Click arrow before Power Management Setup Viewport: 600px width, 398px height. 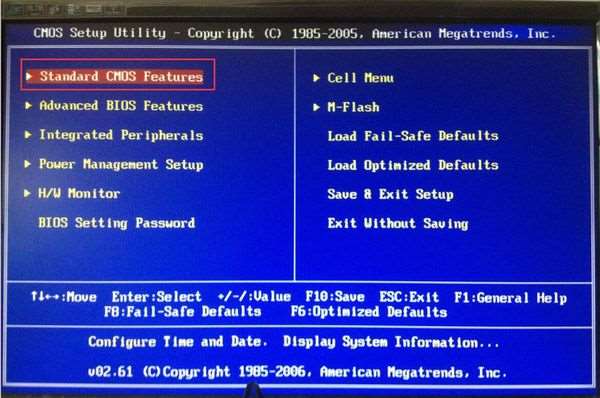click(28, 164)
